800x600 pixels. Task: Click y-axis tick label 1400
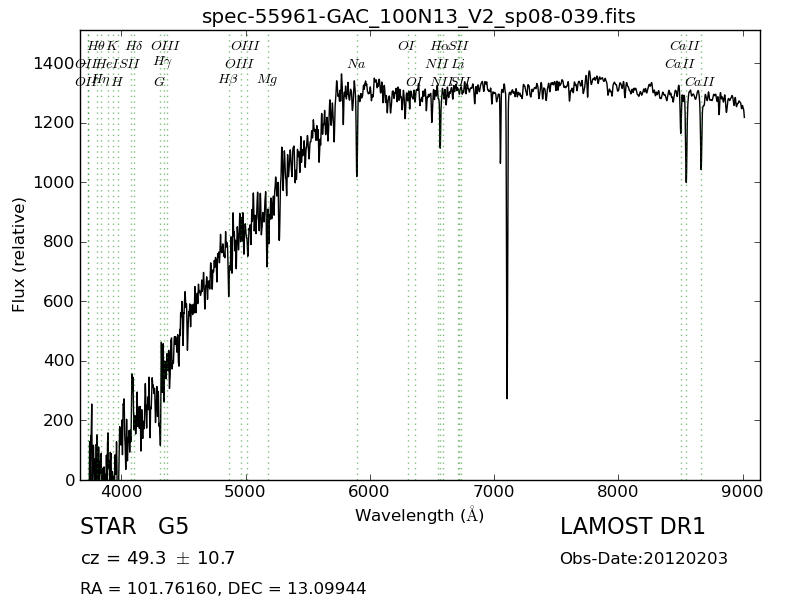(x=54, y=64)
